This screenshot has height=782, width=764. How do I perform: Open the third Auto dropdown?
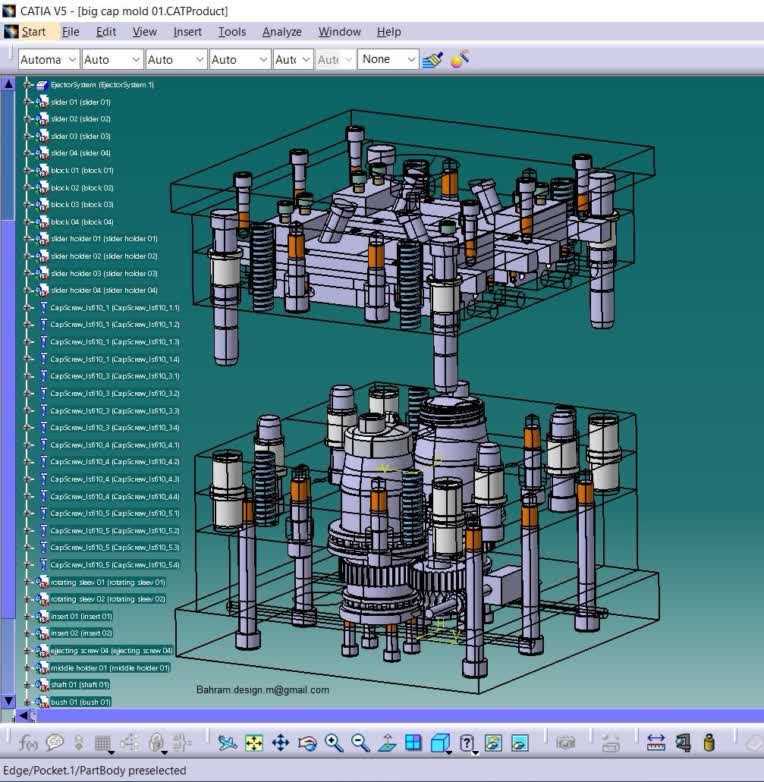176,59
